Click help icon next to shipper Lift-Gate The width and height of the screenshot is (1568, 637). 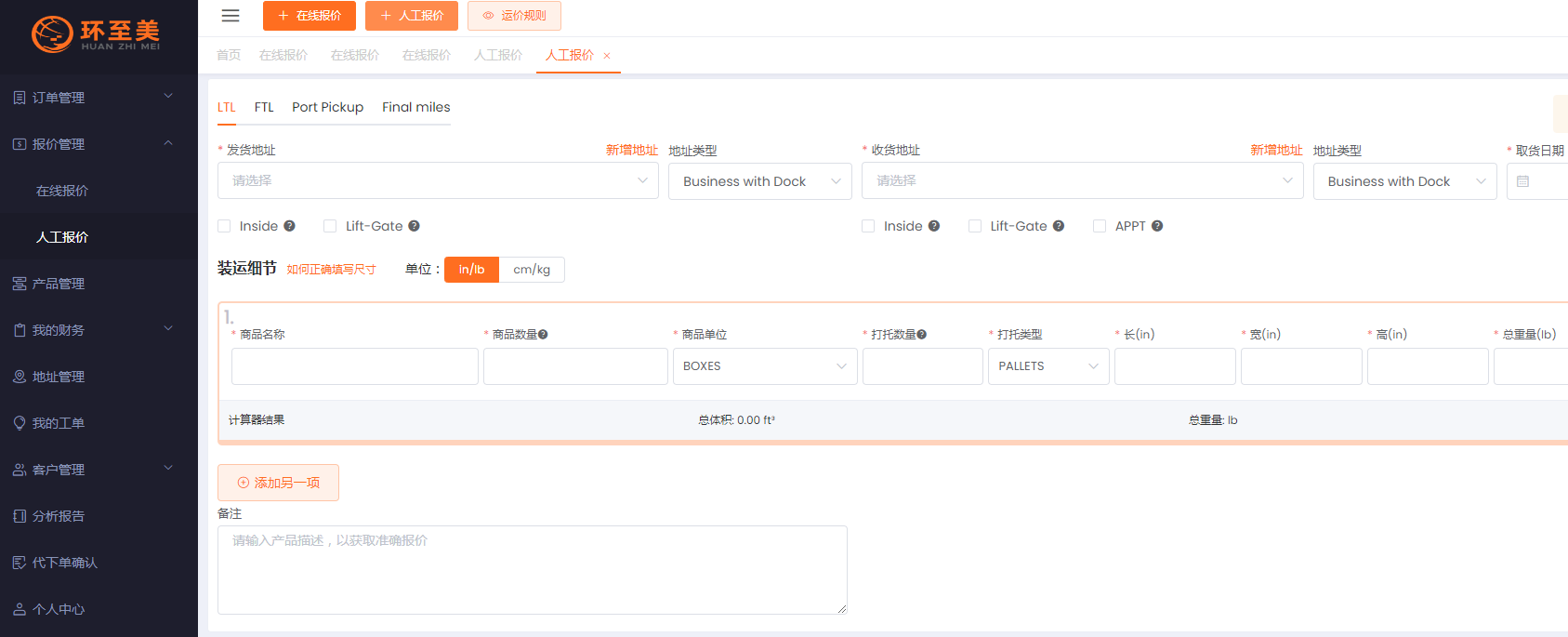coord(414,226)
